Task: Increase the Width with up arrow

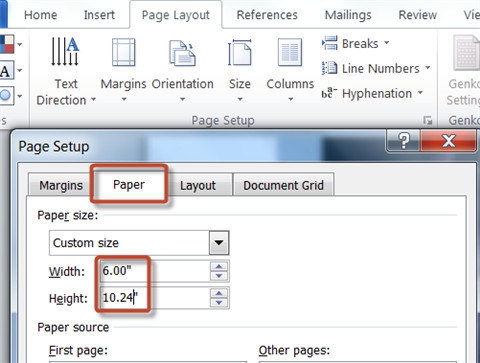Action: 219,266
